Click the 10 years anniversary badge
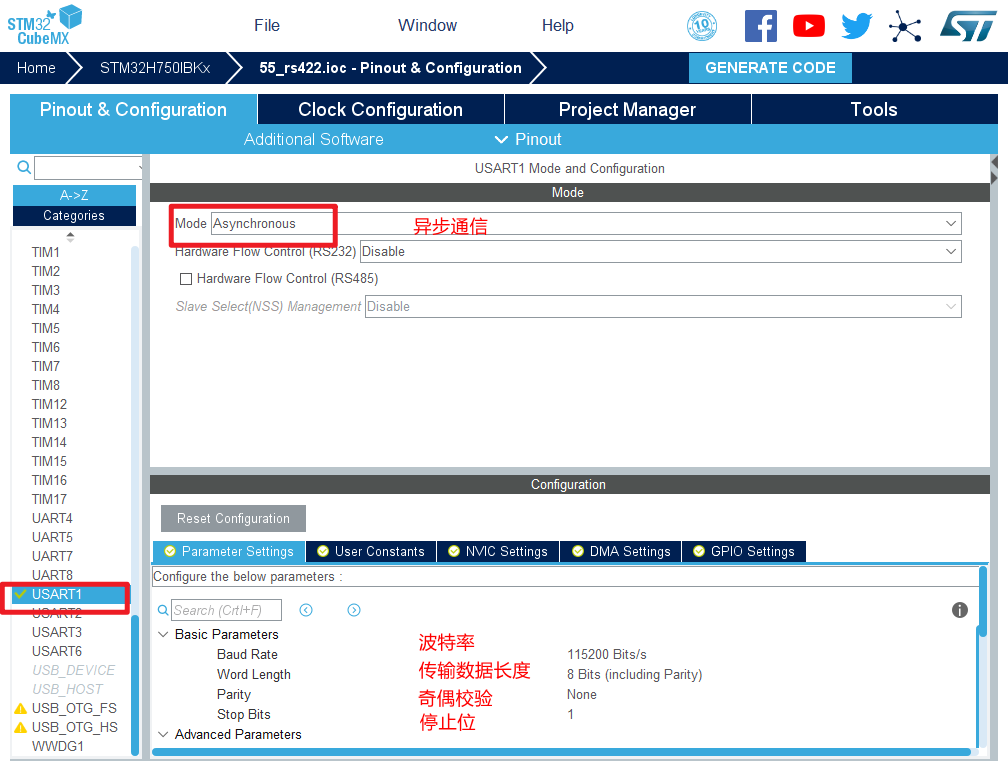 pyautogui.click(x=702, y=26)
